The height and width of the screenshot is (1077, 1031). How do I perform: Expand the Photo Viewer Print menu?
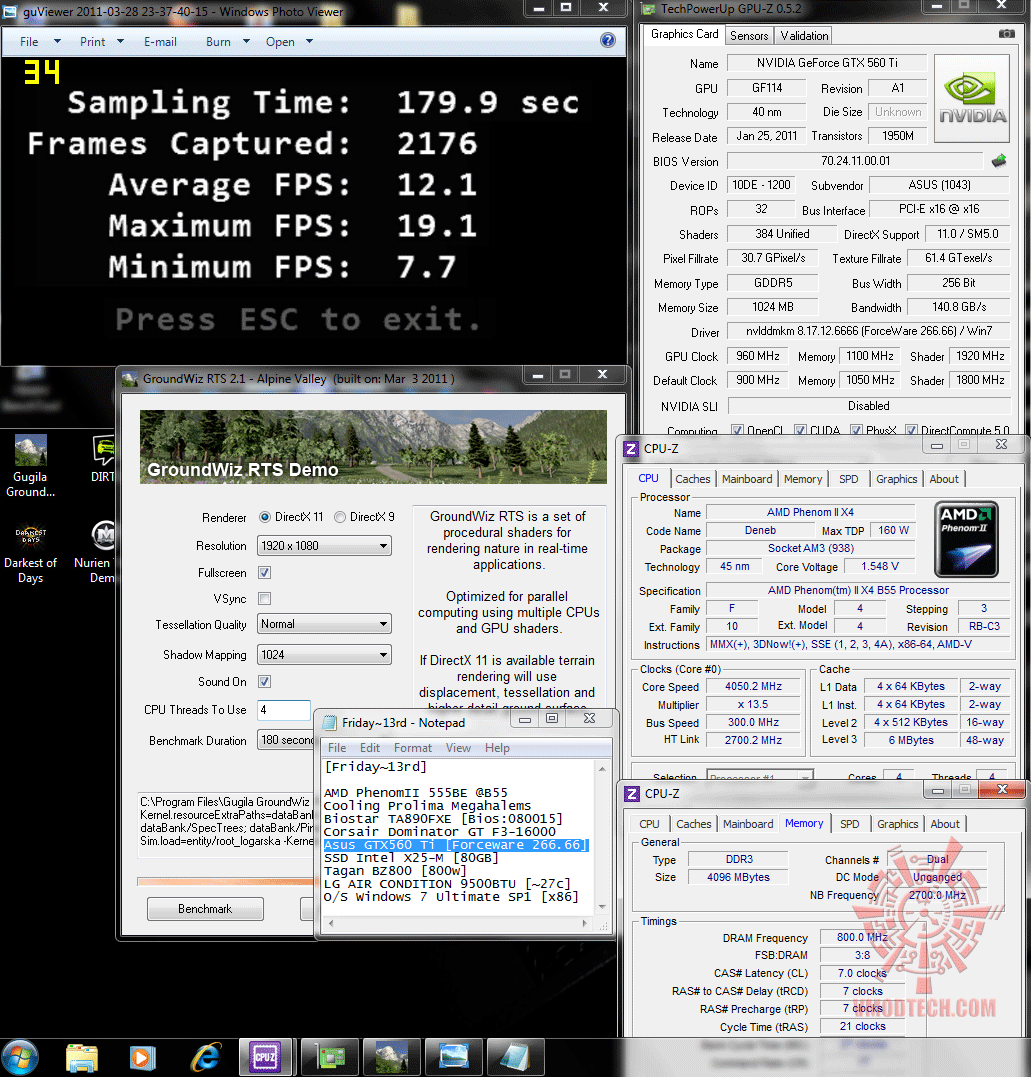point(102,41)
